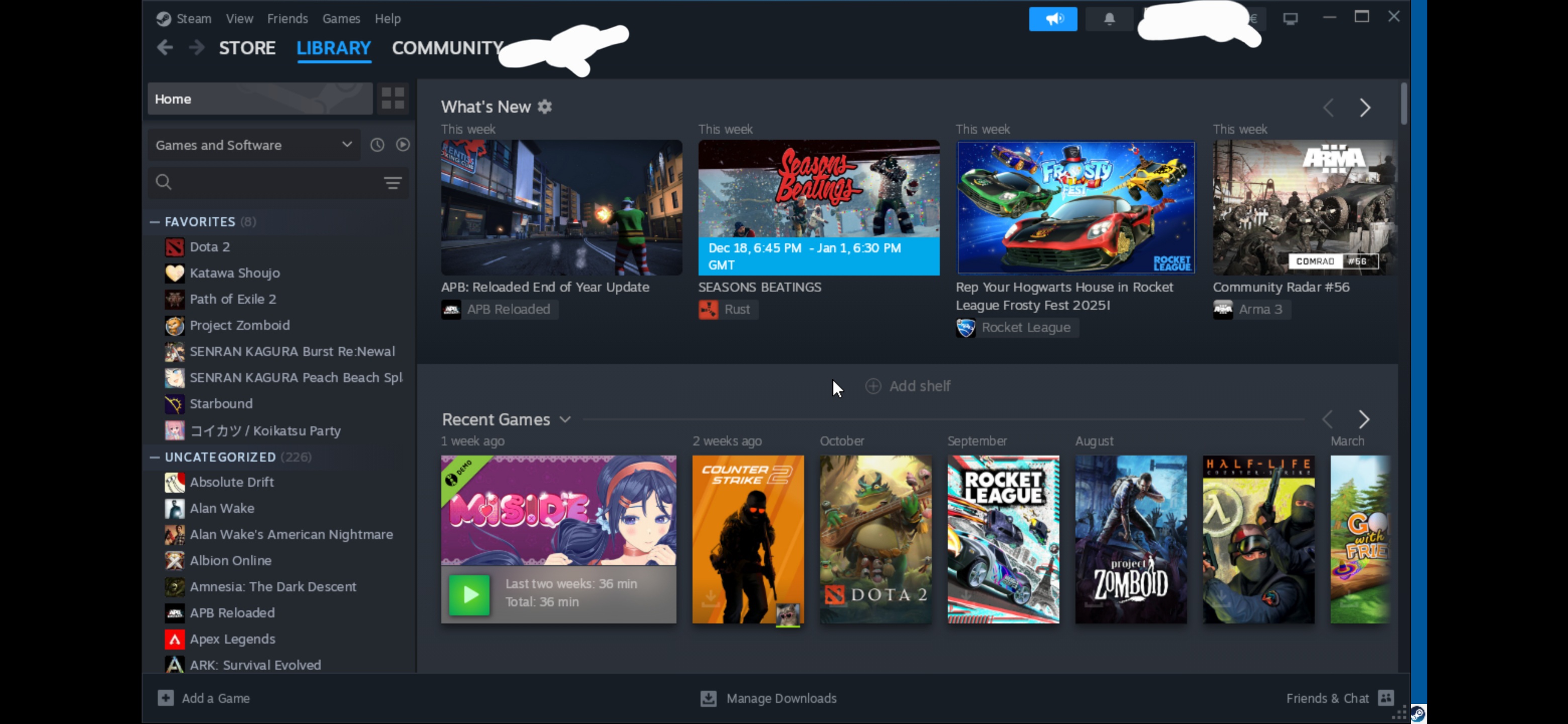Open Games and Software dropdown
Screen dimensions: 1568x724
[253, 145]
